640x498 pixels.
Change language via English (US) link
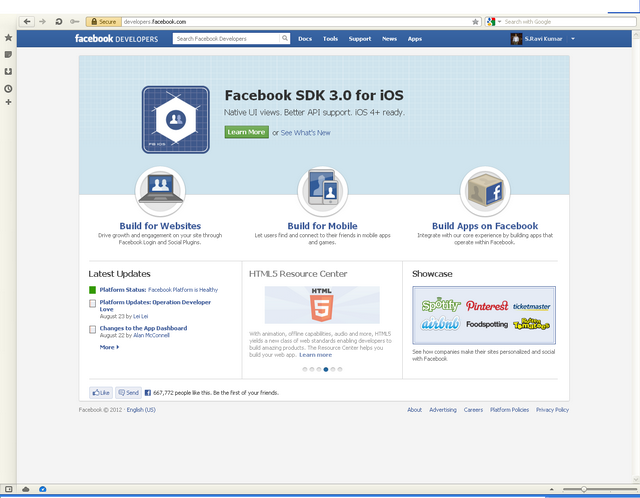[x=141, y=410]
